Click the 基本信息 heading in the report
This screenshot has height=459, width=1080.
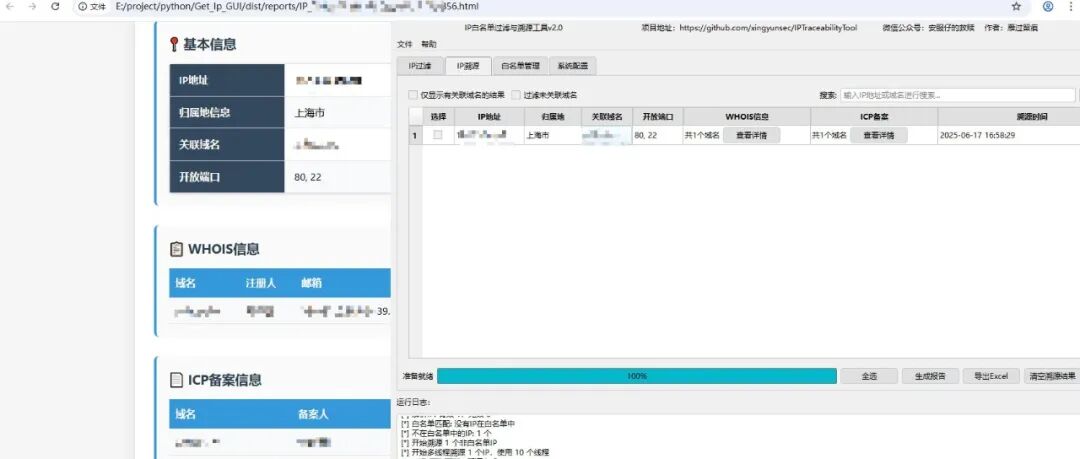[209, 44]
